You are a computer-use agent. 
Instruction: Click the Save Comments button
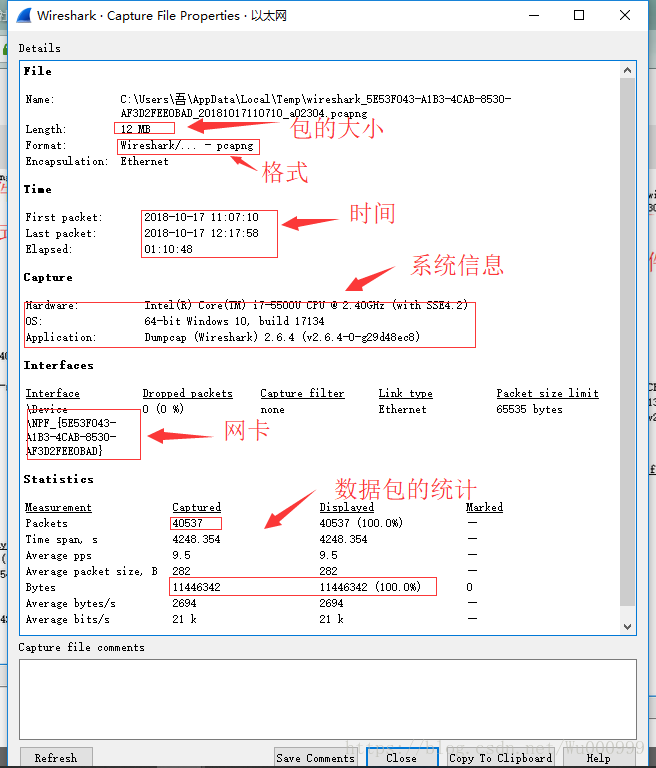tap(315, 758)
